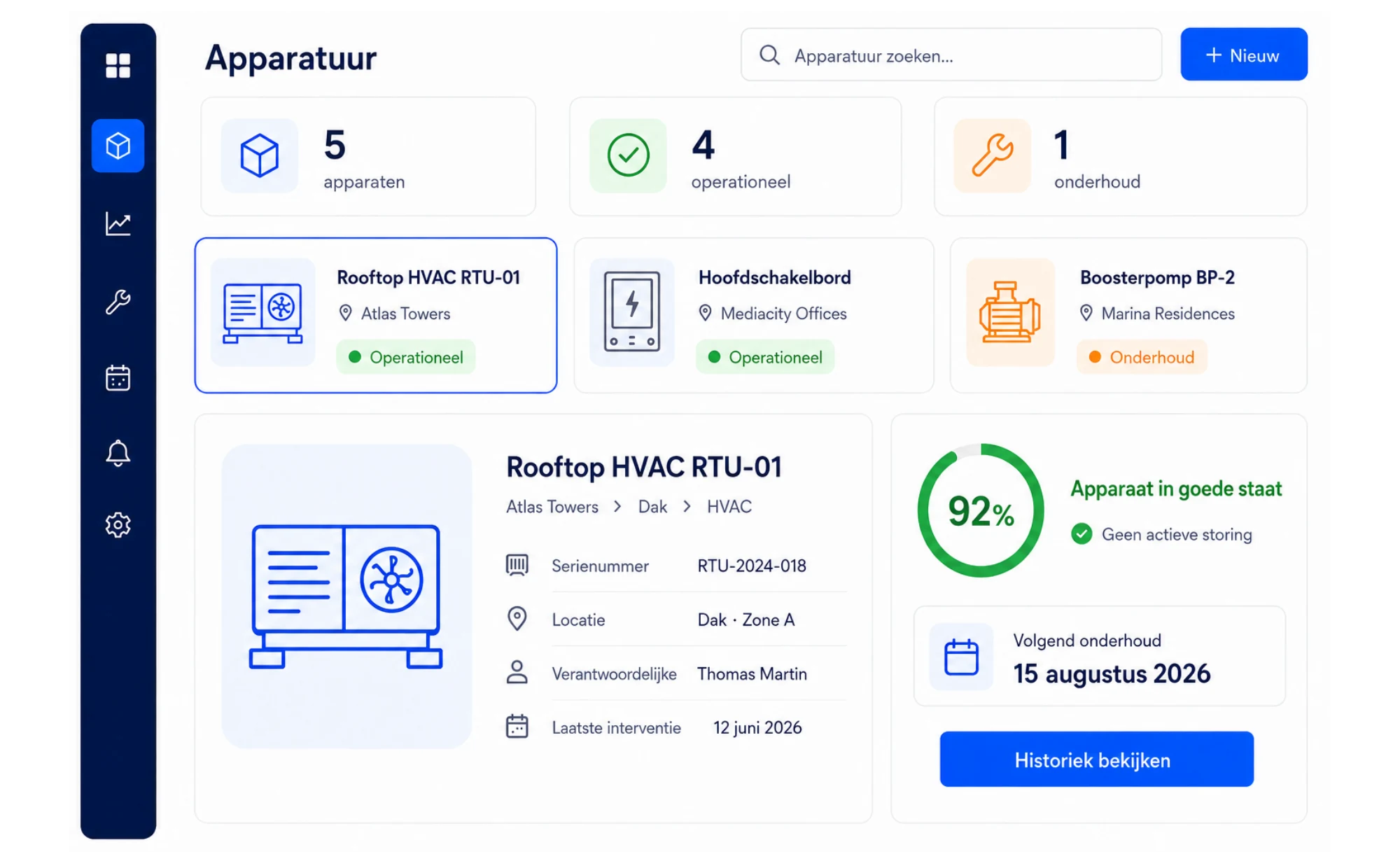
Task: Click Operationeel badge on Hoofdschakelbord card
Action: (x=765, y=357)
